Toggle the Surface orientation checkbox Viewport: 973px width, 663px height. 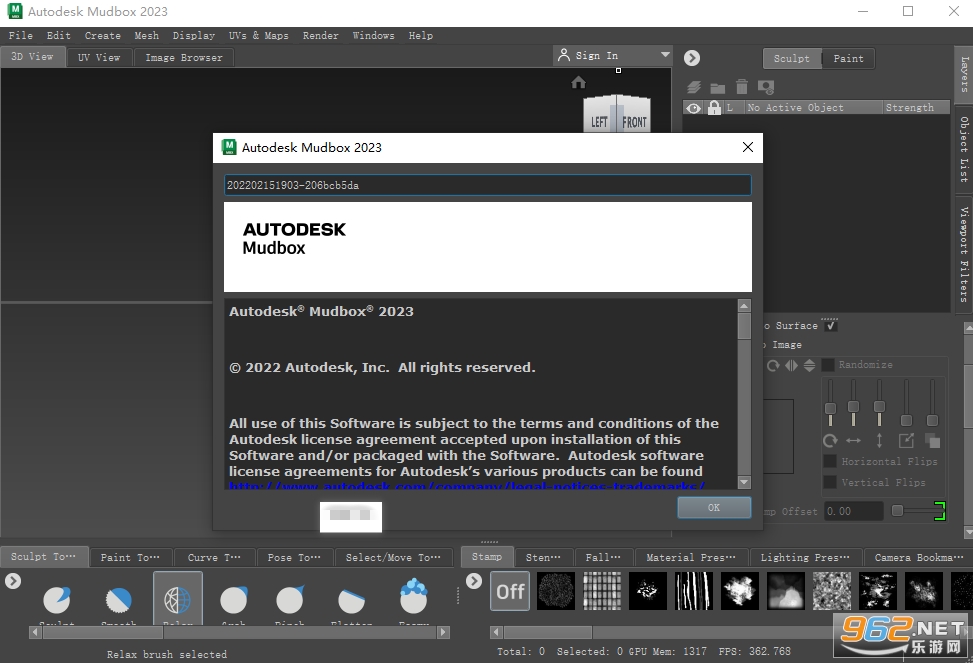pos(832,326)
